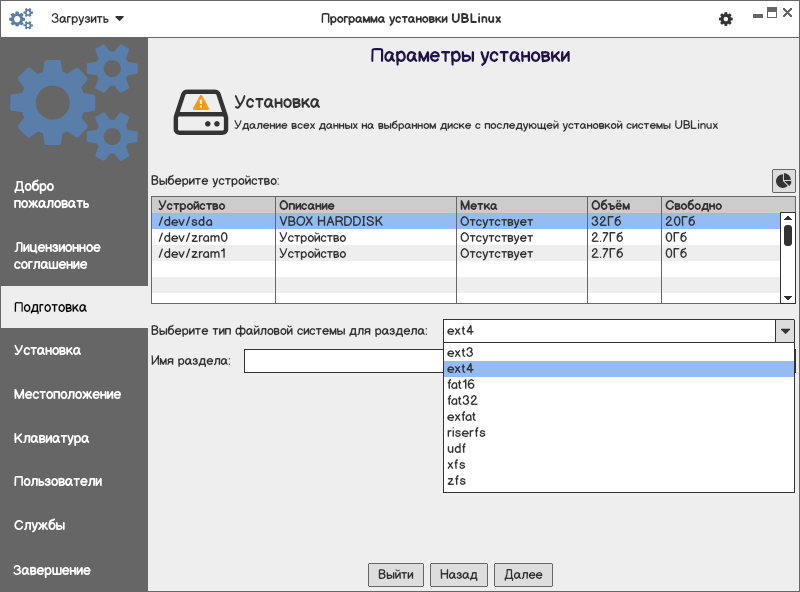Viewport: 800px width, 592px height.
Task: Switch to Пользователи sidebar section
Action: [x=58, y=481]
